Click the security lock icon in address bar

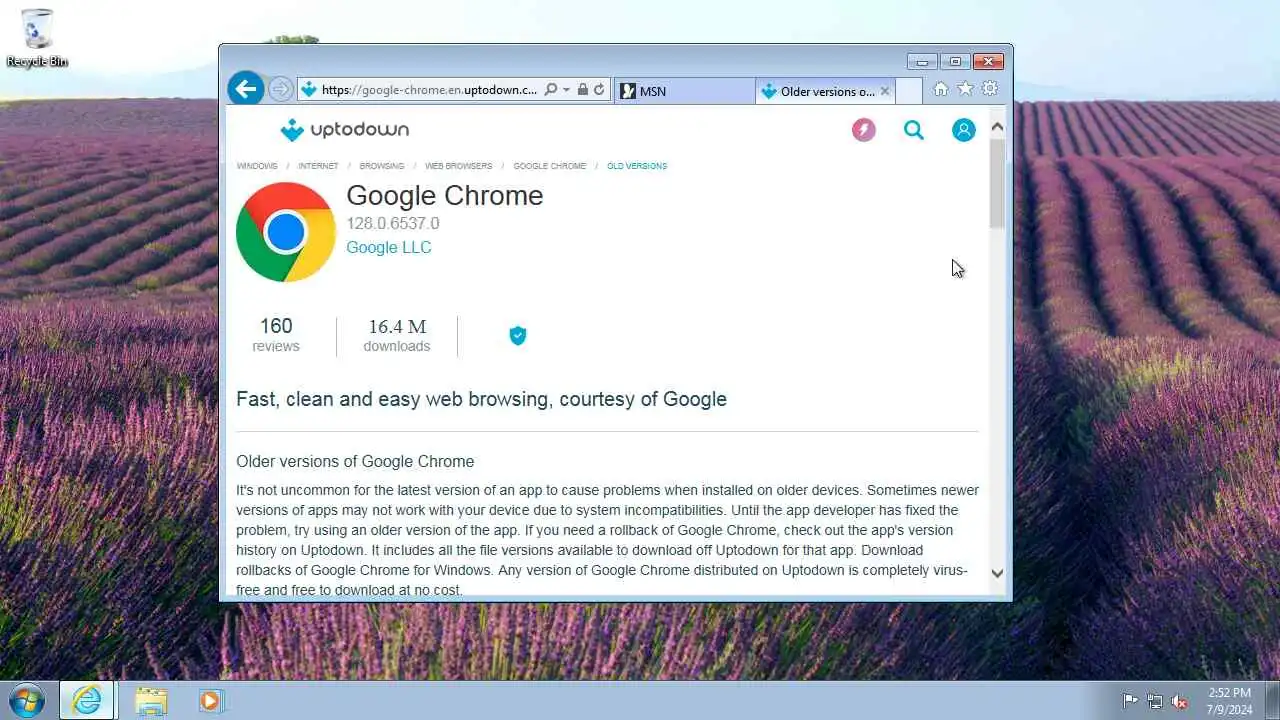(x=583, y=90)
